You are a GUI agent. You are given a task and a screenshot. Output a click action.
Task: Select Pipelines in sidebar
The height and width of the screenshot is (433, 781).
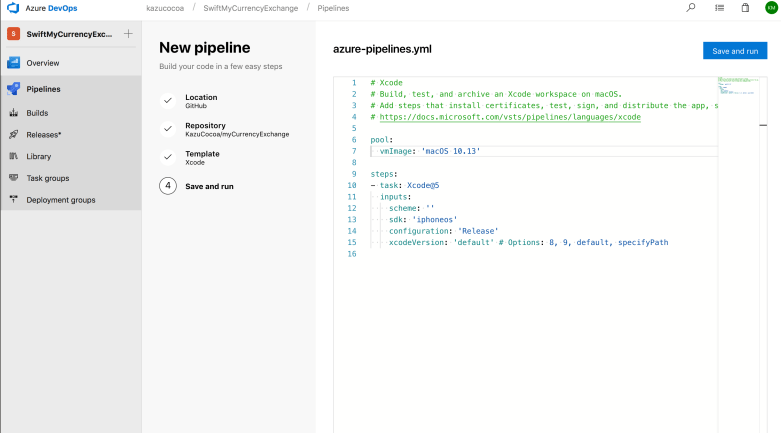point(43,89)
